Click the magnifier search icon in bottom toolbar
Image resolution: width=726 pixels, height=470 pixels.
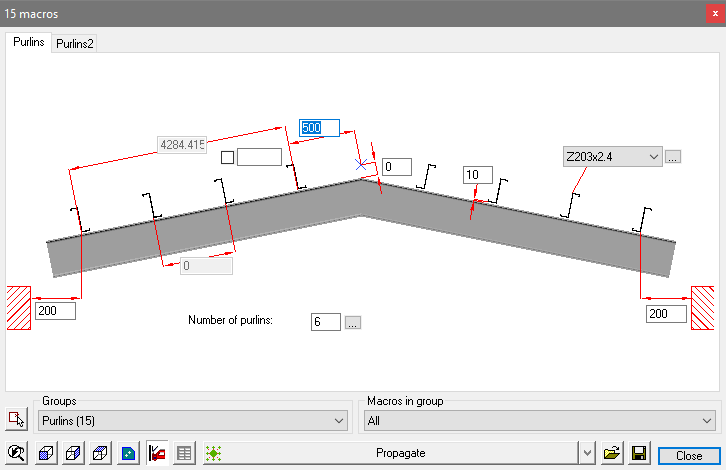pos(16,454)
